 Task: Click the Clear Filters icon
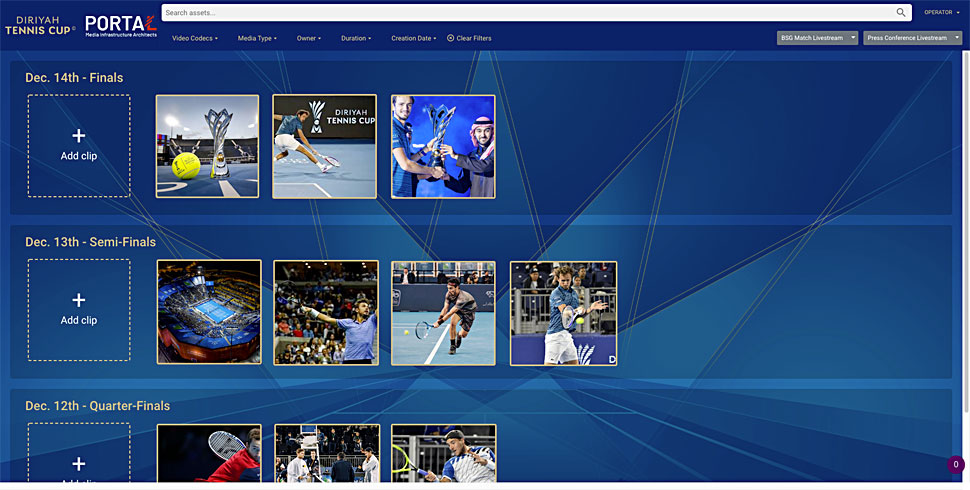[450, 38]
